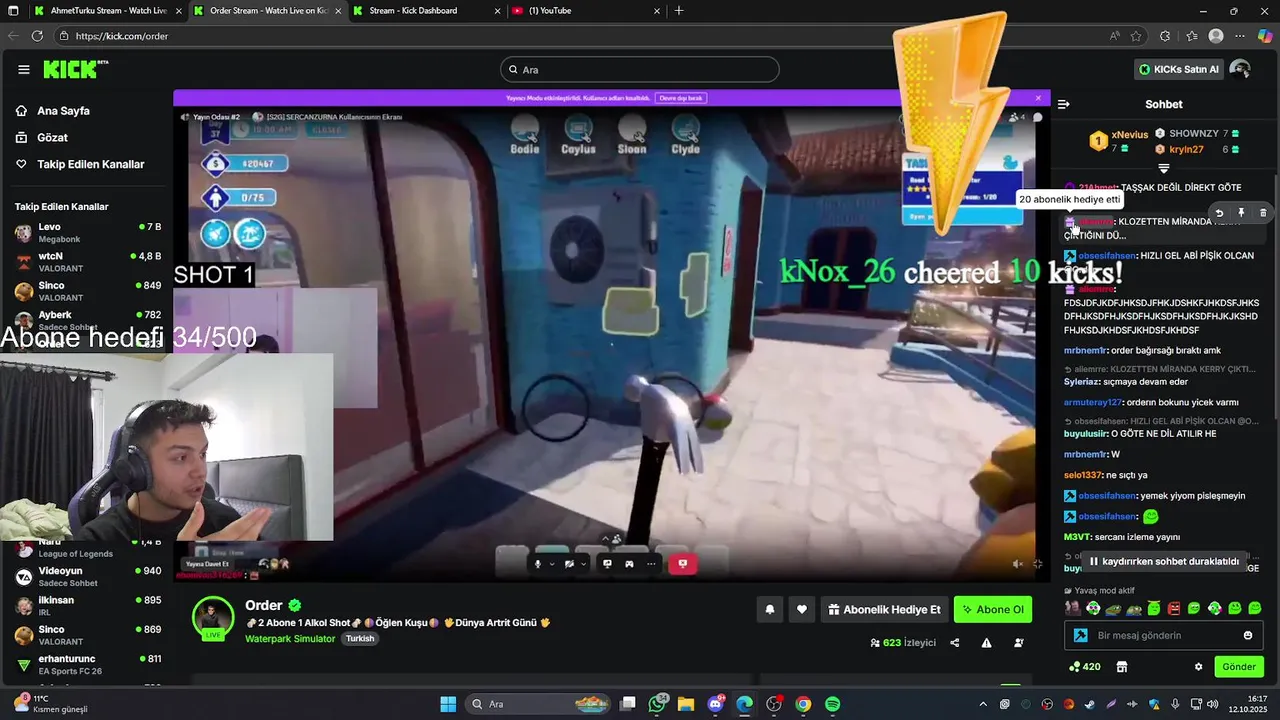This screenshot has width=1280, height=720.
Task: Click Abonelik Hediye Et button
Action: coord(885,609)
